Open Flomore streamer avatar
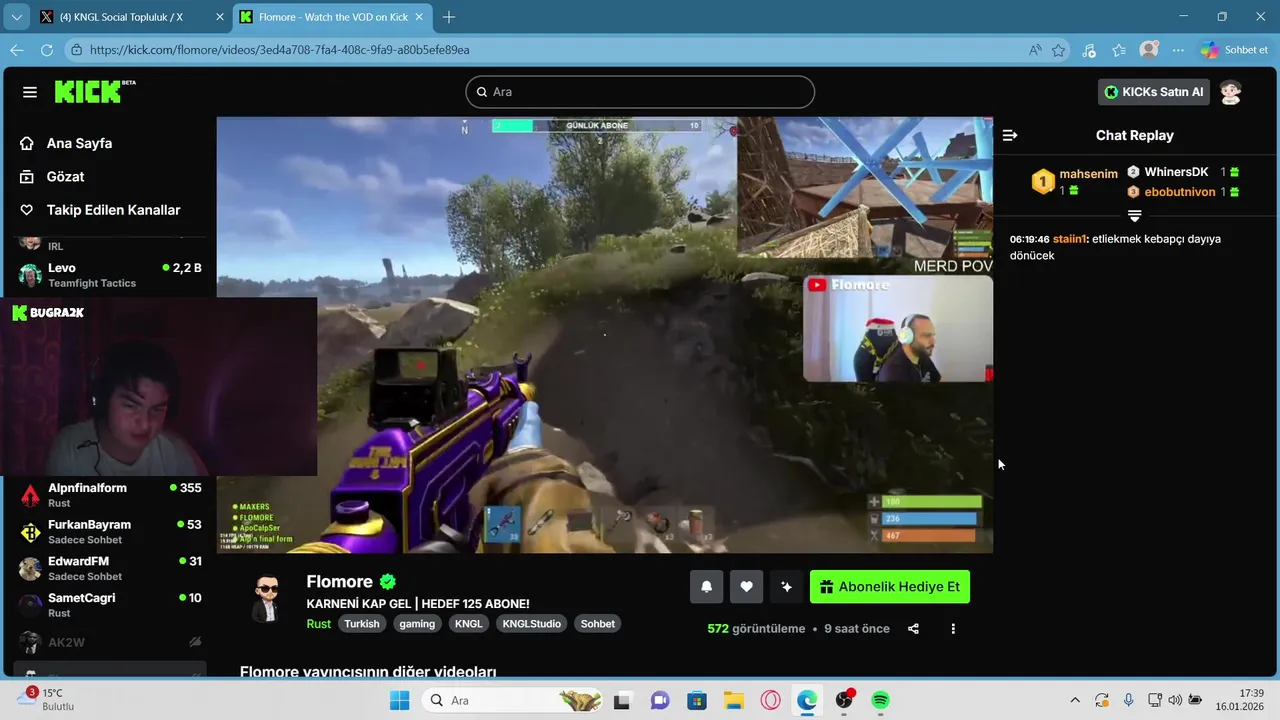1280x720 pixels. (x=266, y=598)
